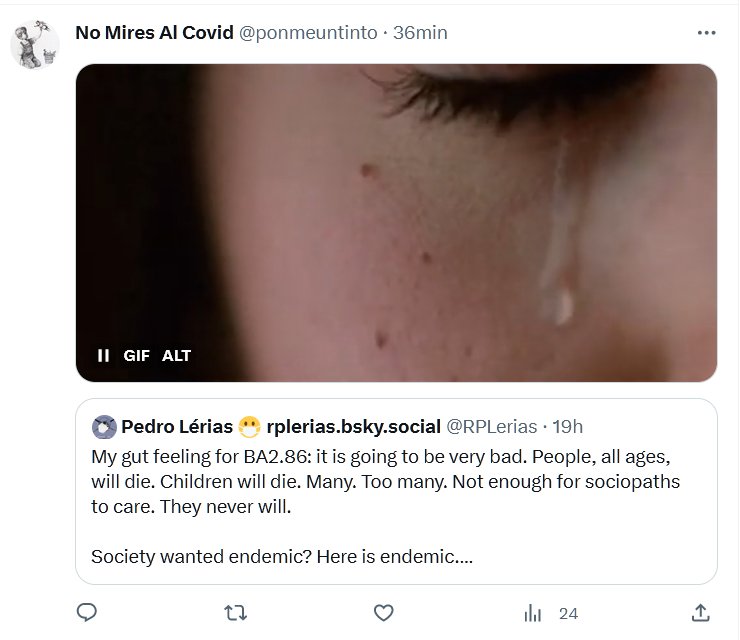
Task: Show the ALT image description
Action: [176, 355]
